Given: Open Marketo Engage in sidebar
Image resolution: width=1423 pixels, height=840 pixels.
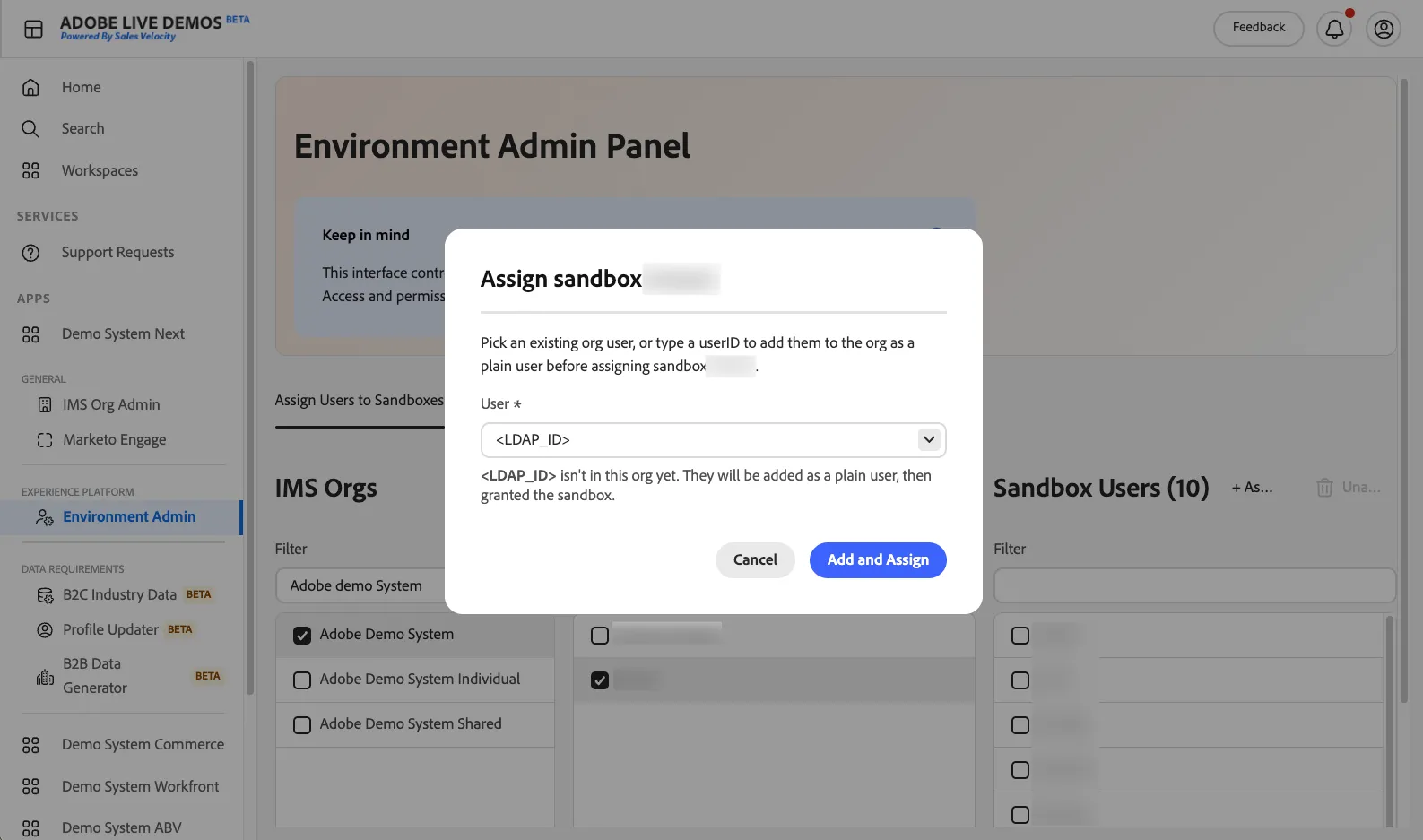Looking at the screenshot, I should click(114, 440).
